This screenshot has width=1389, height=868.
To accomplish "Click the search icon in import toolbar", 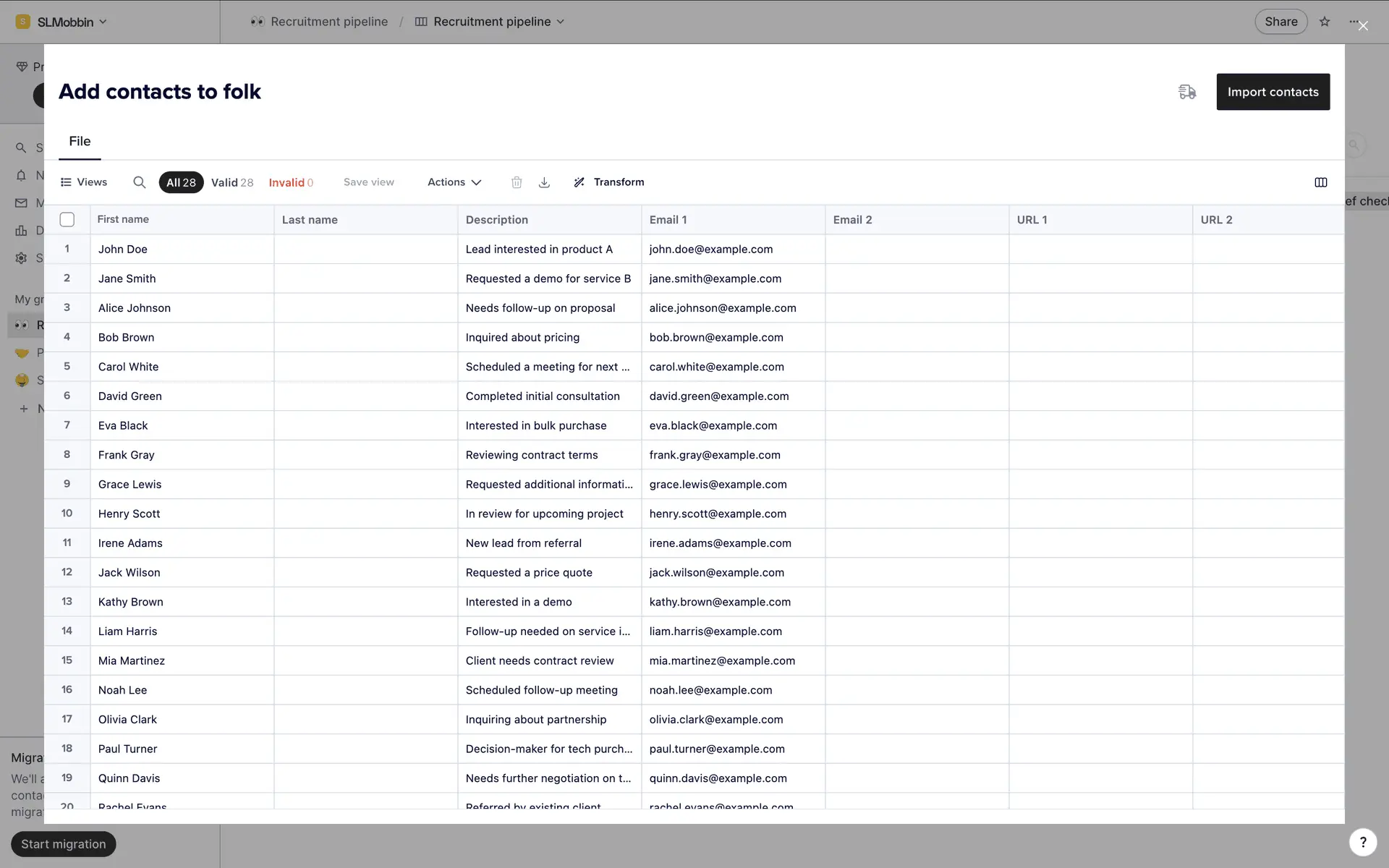I will (x=139, y=182).
